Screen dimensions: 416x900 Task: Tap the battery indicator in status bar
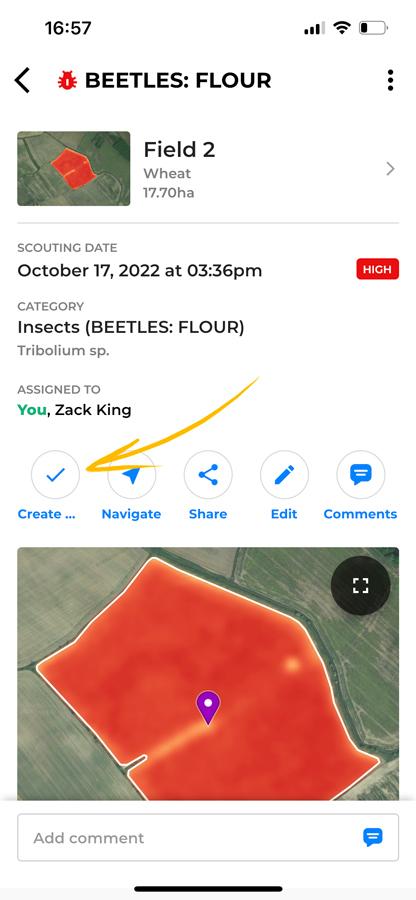click(373, 28)
